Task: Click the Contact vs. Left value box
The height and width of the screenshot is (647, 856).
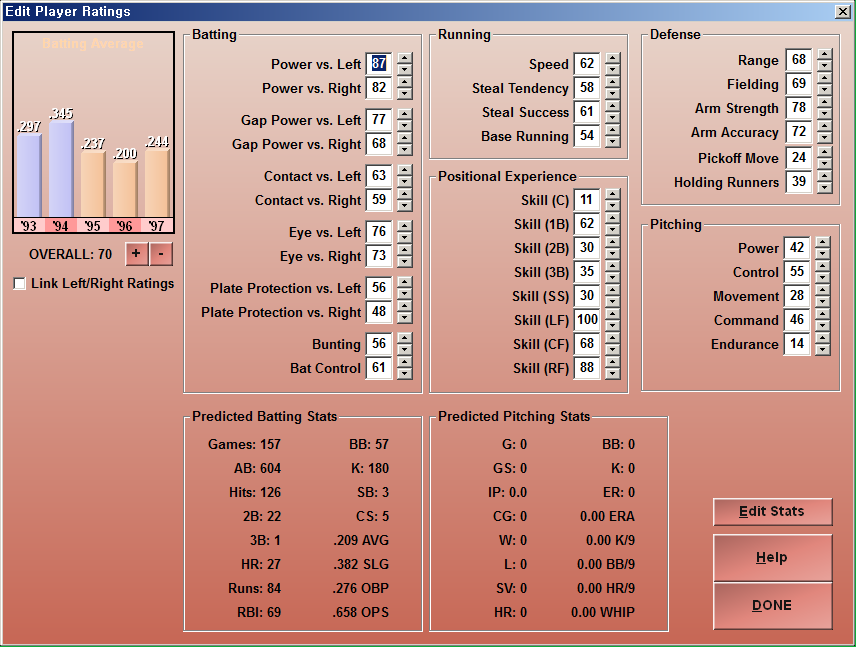Action: point(378,176)
